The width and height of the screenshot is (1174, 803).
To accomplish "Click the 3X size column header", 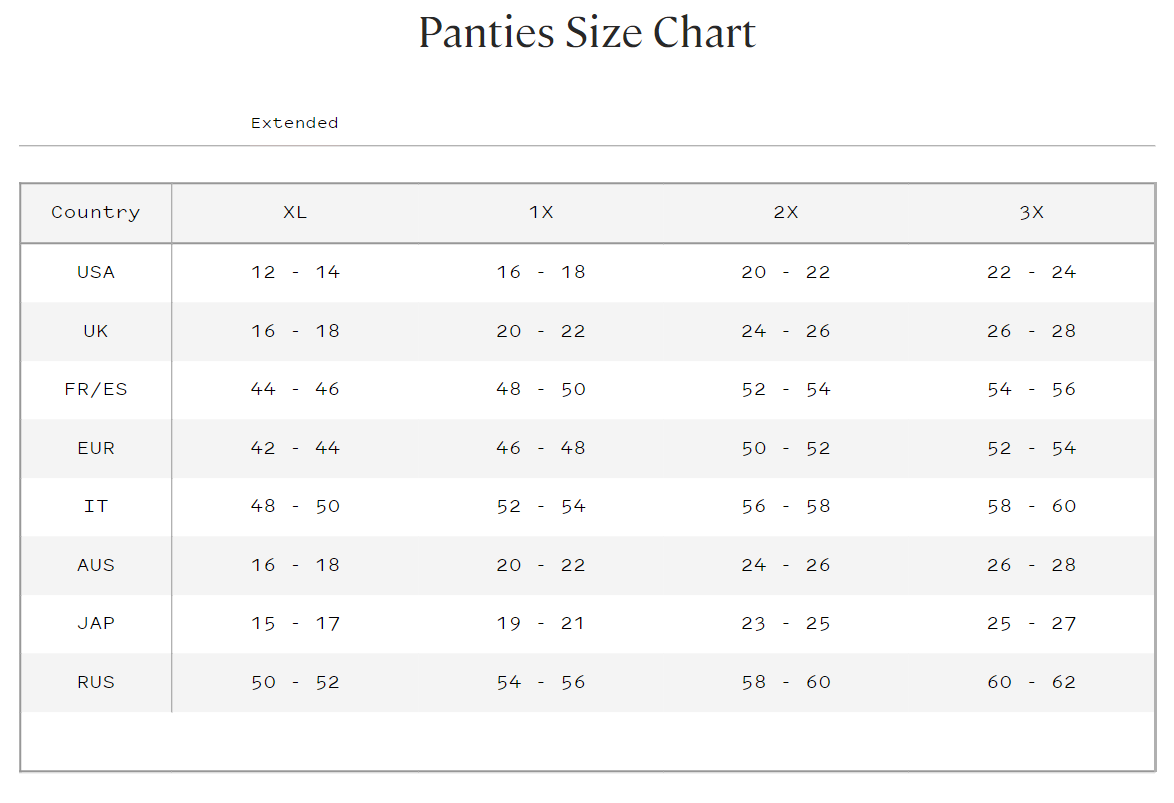I will pos(1031,212).
